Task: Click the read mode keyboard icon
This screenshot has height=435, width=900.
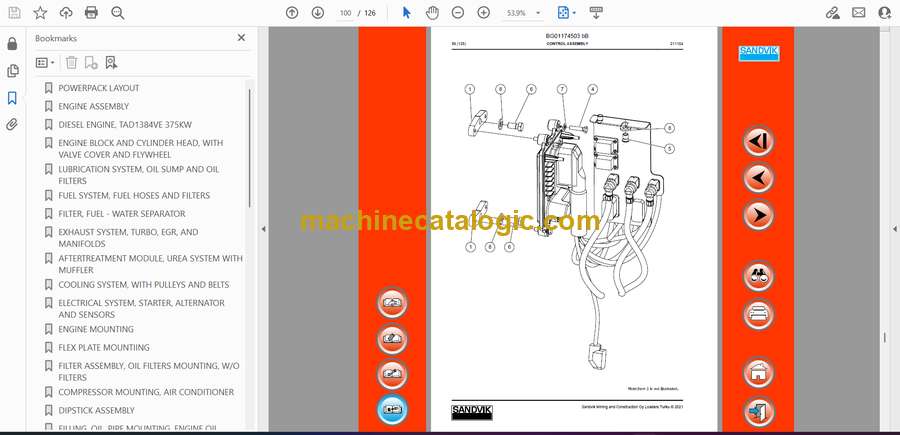Action: (596, 13)
